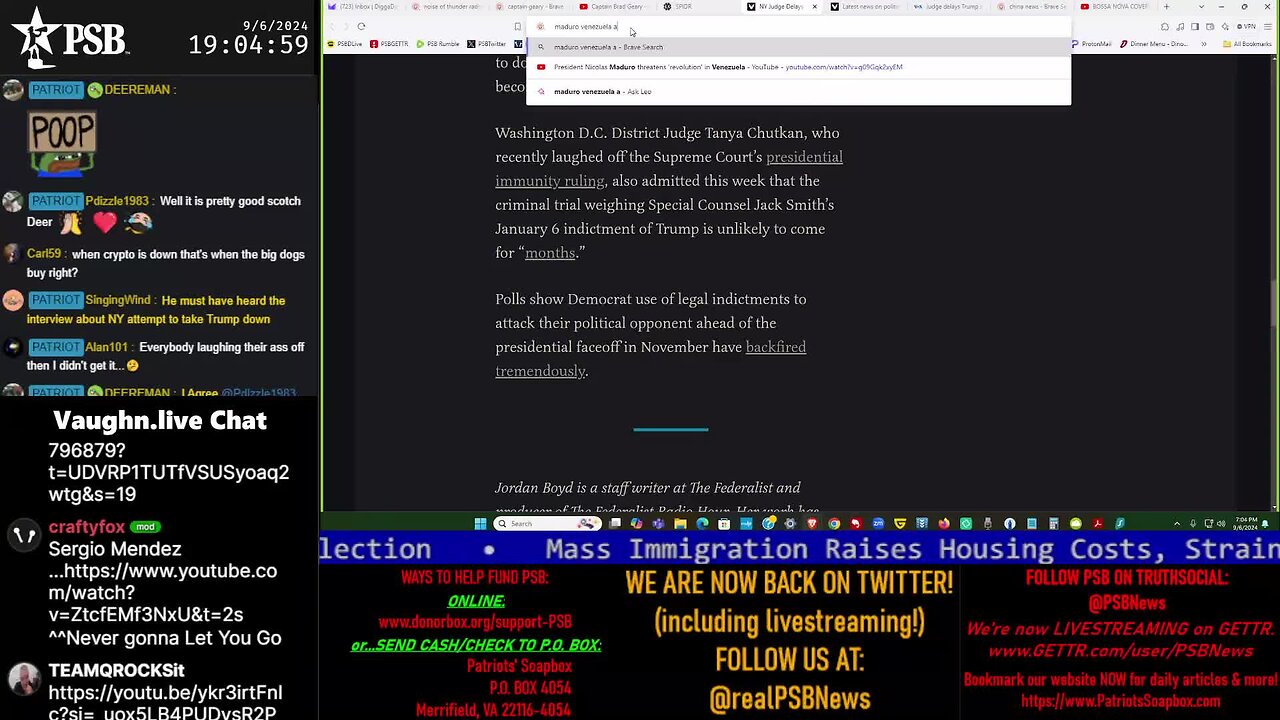Click the POOP frog emote image
Viewport: 1280px width, 720px height.
[62, 144]
